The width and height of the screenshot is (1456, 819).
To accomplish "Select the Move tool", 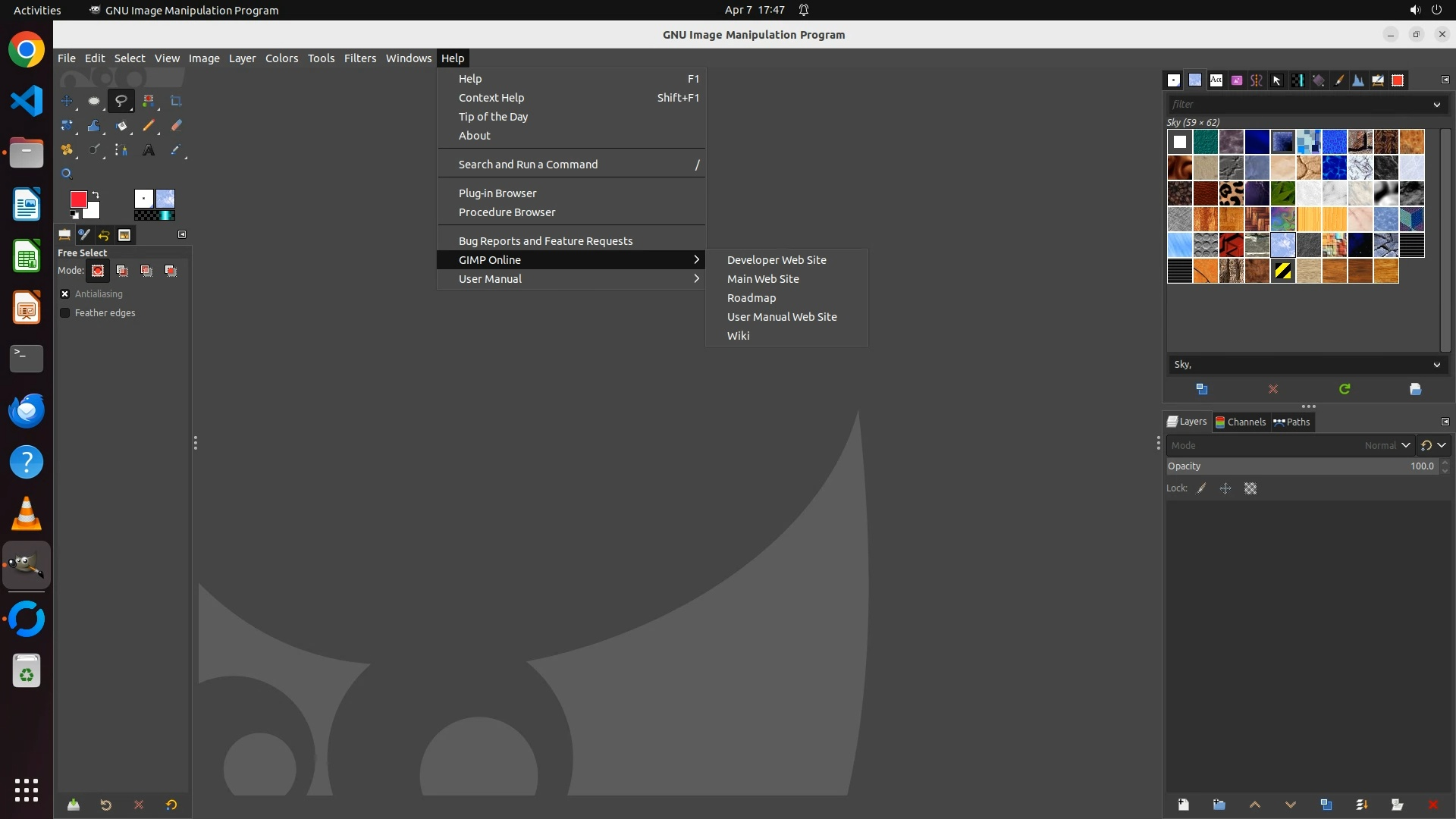I will click(x=67, y=101).
